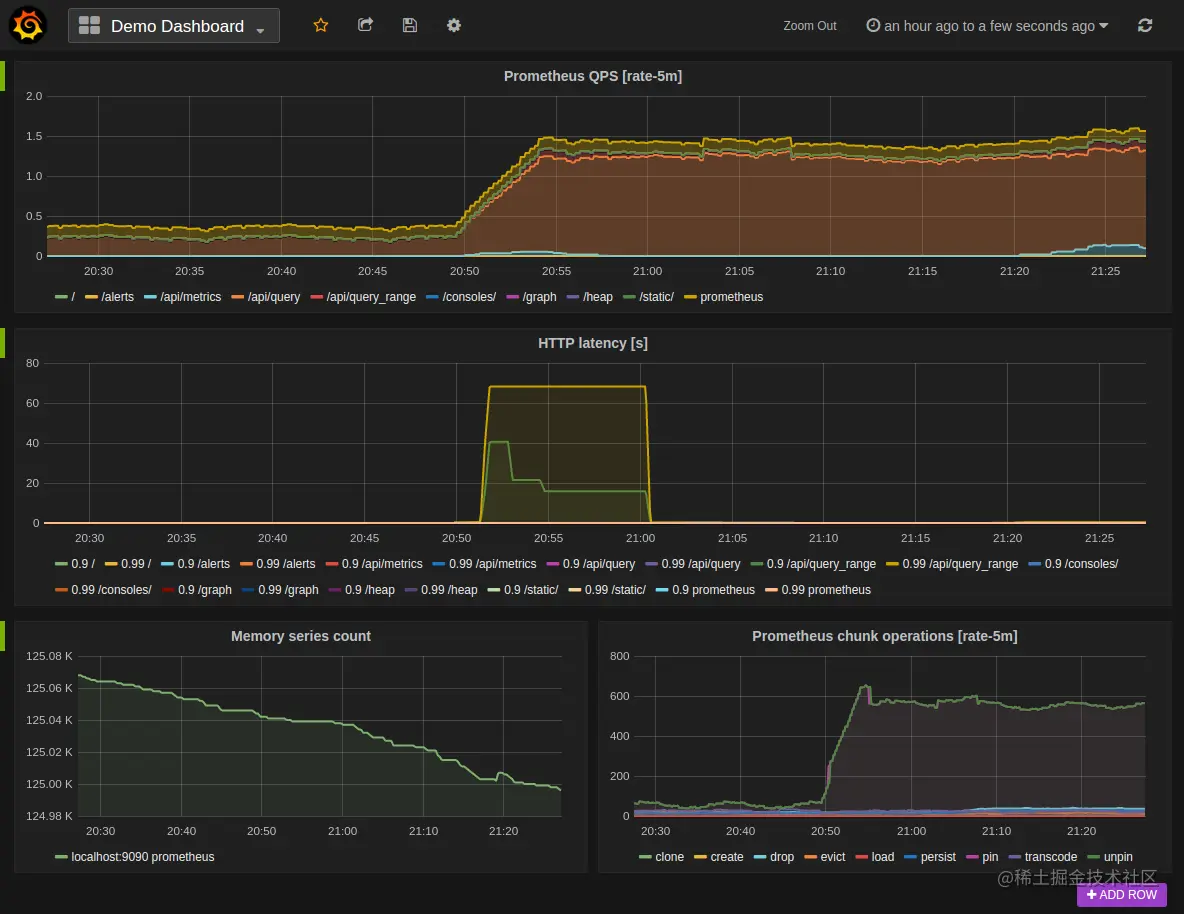1184x914 pixels.
Task: Click the color dash for localhost:9090 prometheus
Action: tap(61, 857)
